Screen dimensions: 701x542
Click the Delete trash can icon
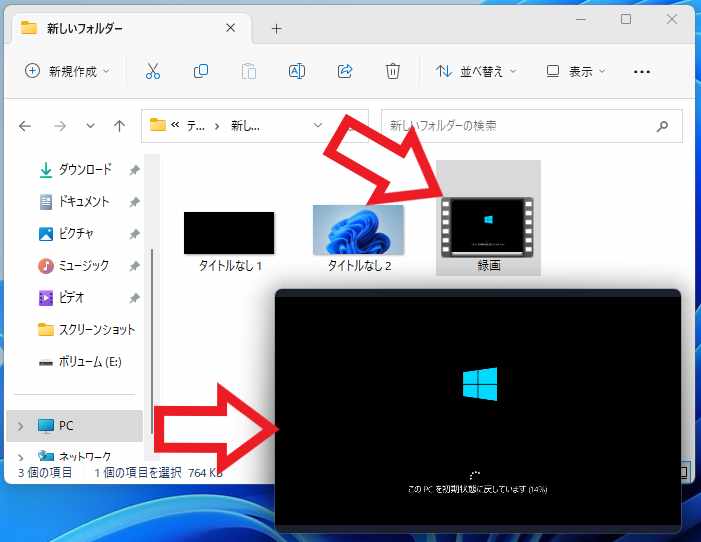pyautogui.click(x=393, y=71)
